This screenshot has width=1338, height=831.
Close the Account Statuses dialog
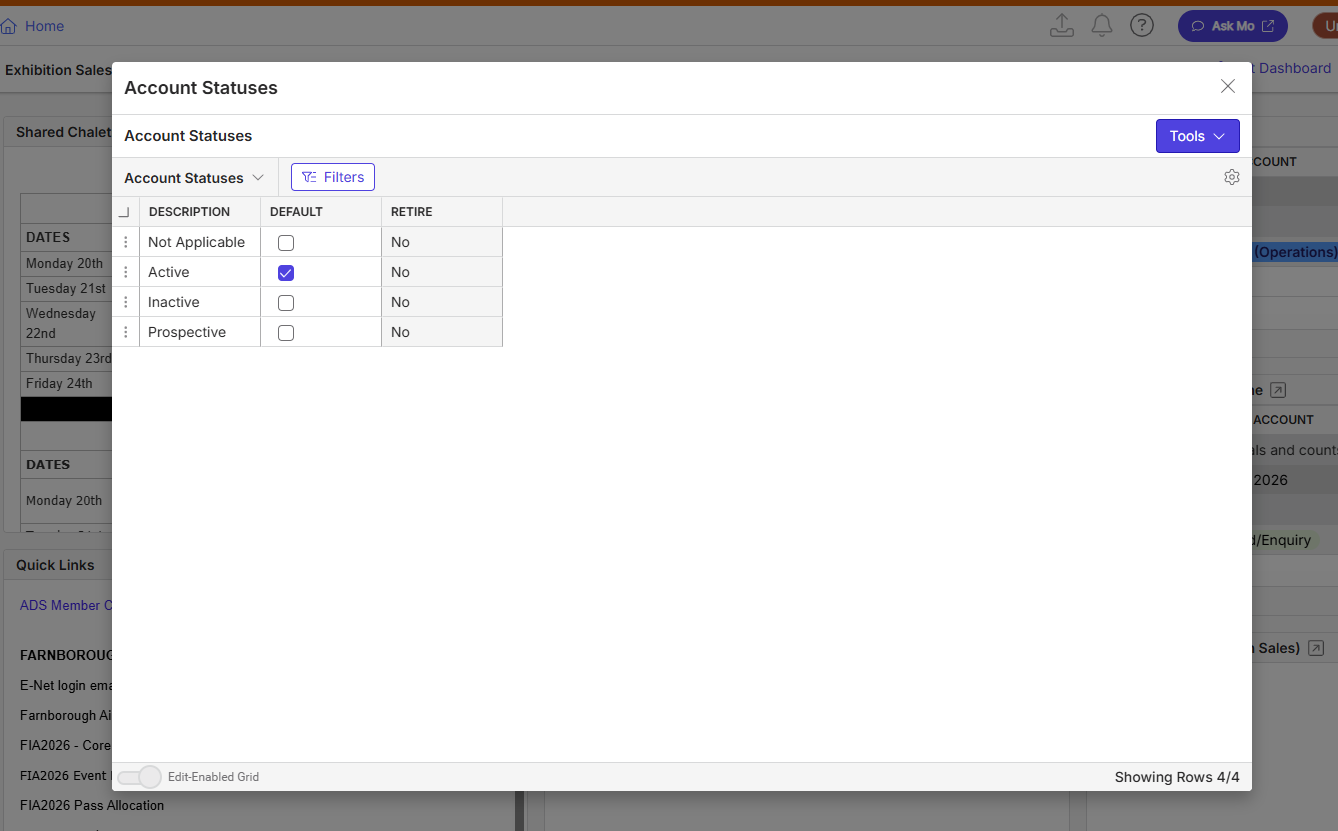point(1228,86)
